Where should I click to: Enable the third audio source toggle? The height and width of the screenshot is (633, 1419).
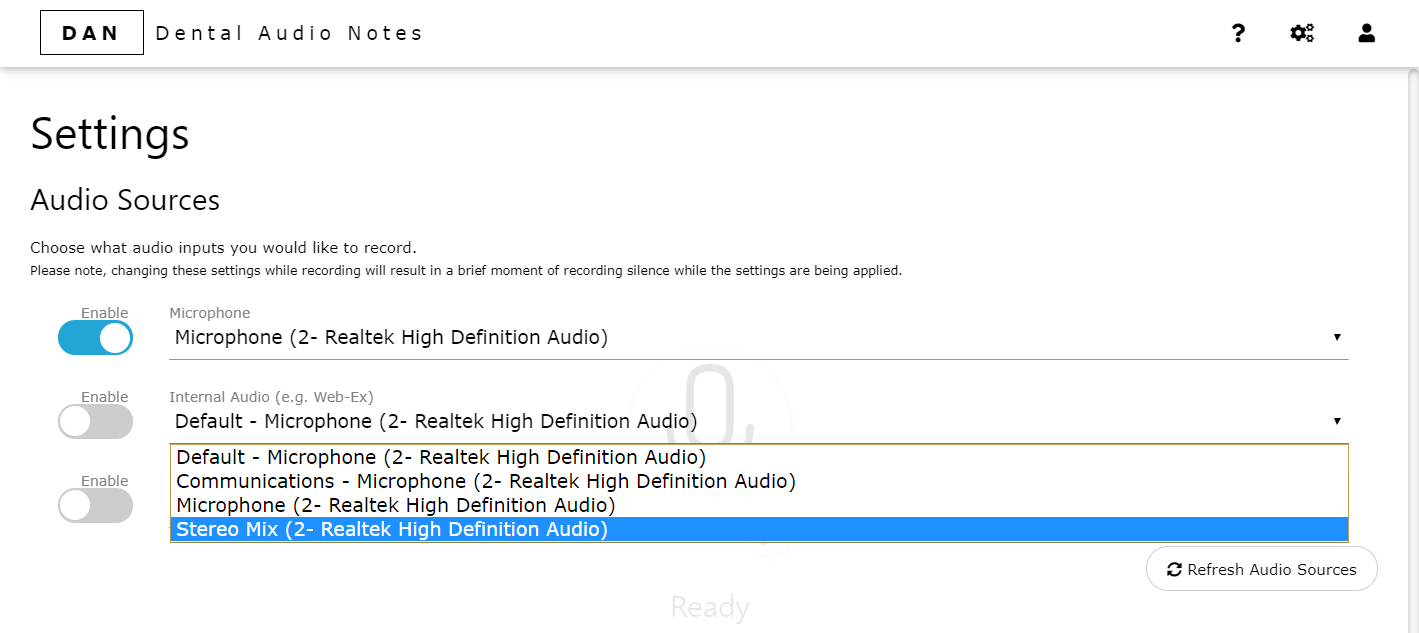pos(96,506)
